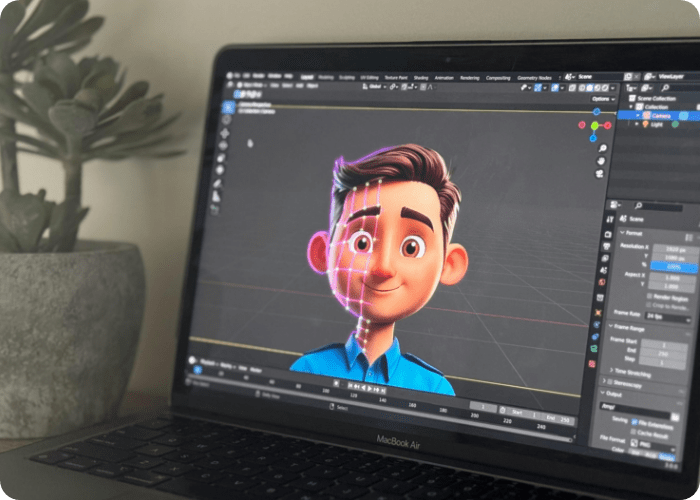Switch to the Animation workspace tab
Viewport: 700px width, 500px height.
click(444, 78)
